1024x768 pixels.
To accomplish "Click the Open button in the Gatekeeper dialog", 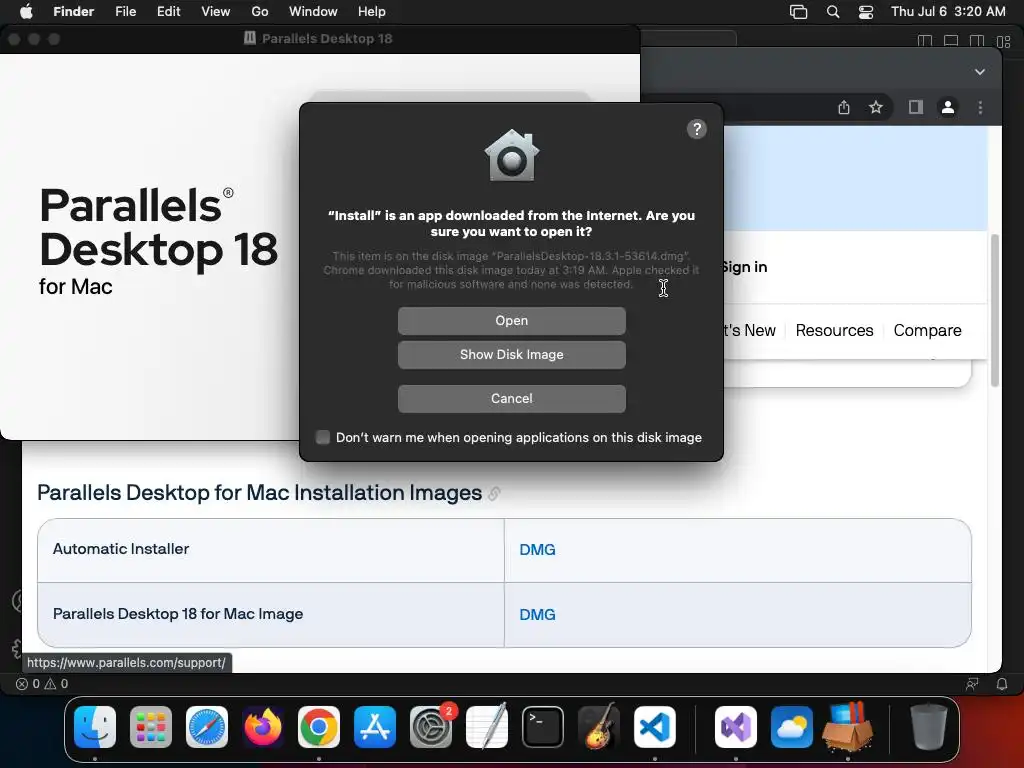I will [511, 321].
